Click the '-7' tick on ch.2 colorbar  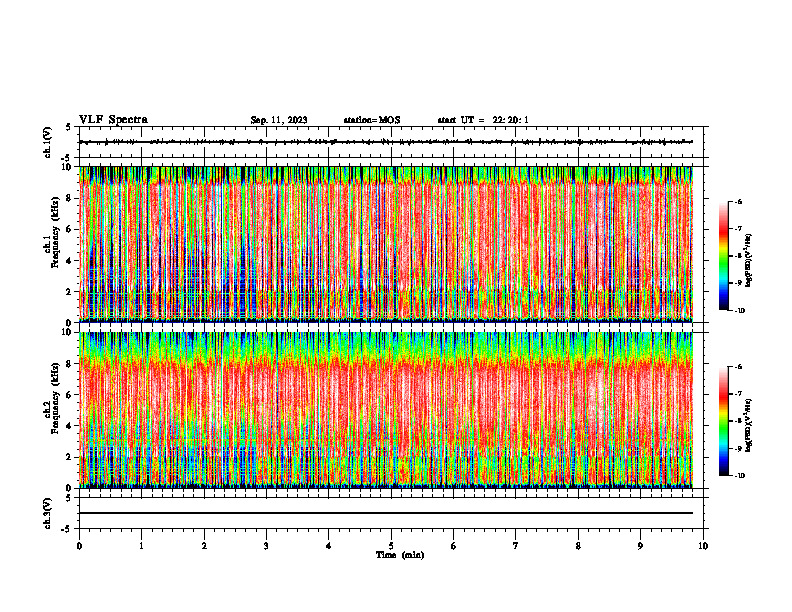pyautogui.click(x=738, y=394)
